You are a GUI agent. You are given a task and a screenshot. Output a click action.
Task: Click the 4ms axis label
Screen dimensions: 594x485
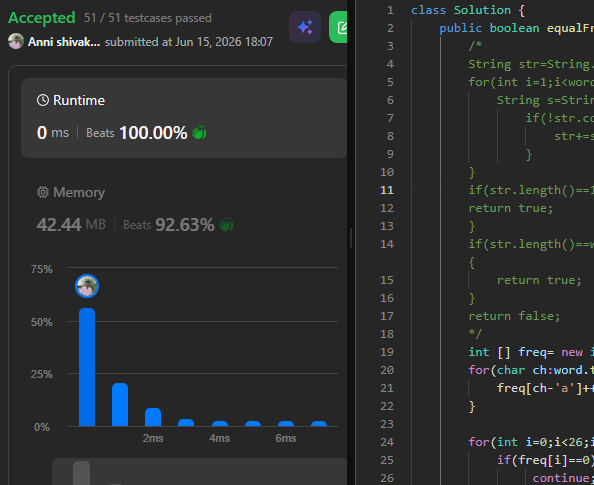coord(220,438)
